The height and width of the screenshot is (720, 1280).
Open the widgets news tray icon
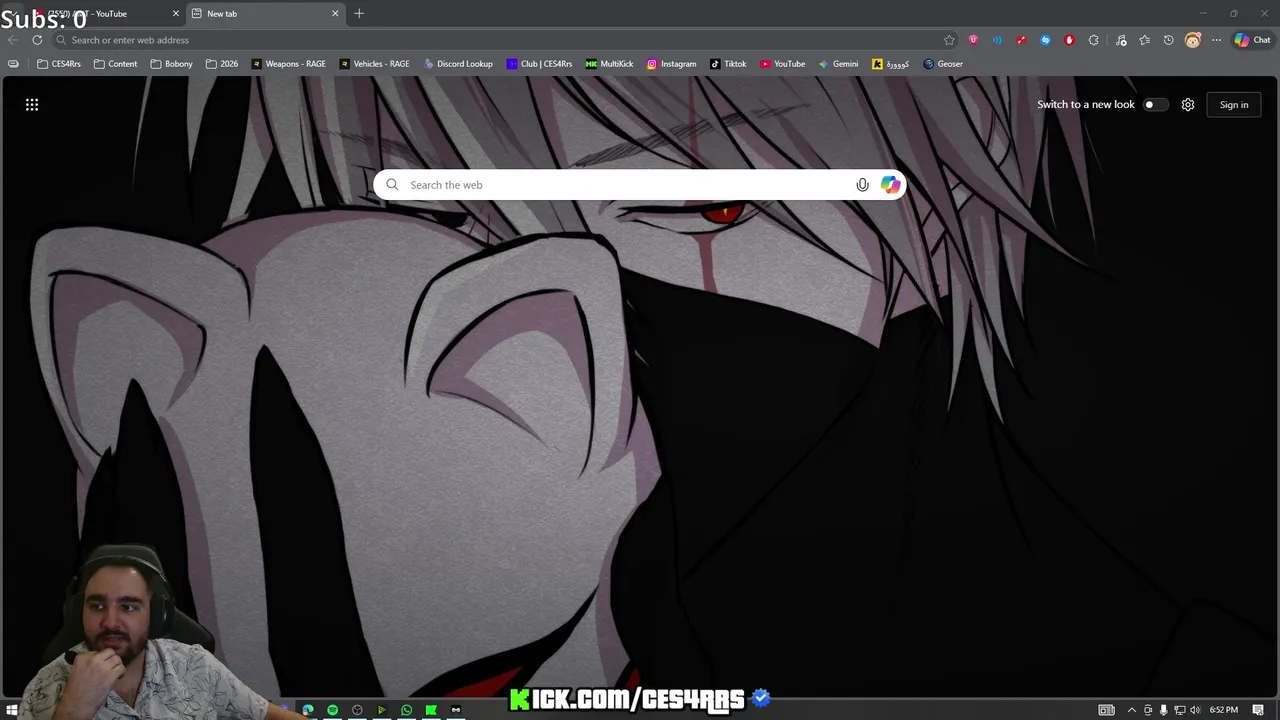pos(1107,710)
